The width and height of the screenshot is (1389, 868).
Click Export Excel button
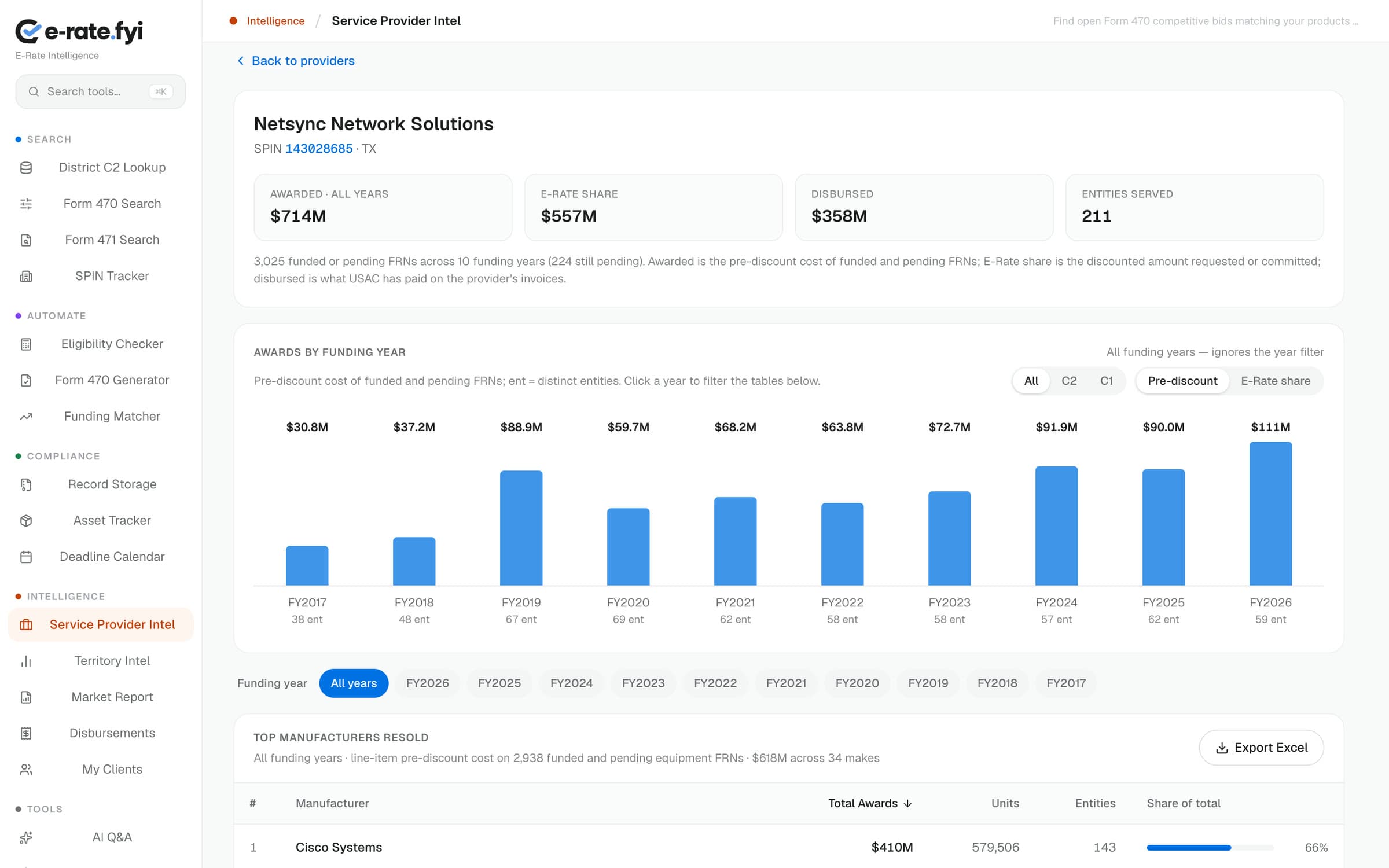[x=1261, y=748]
